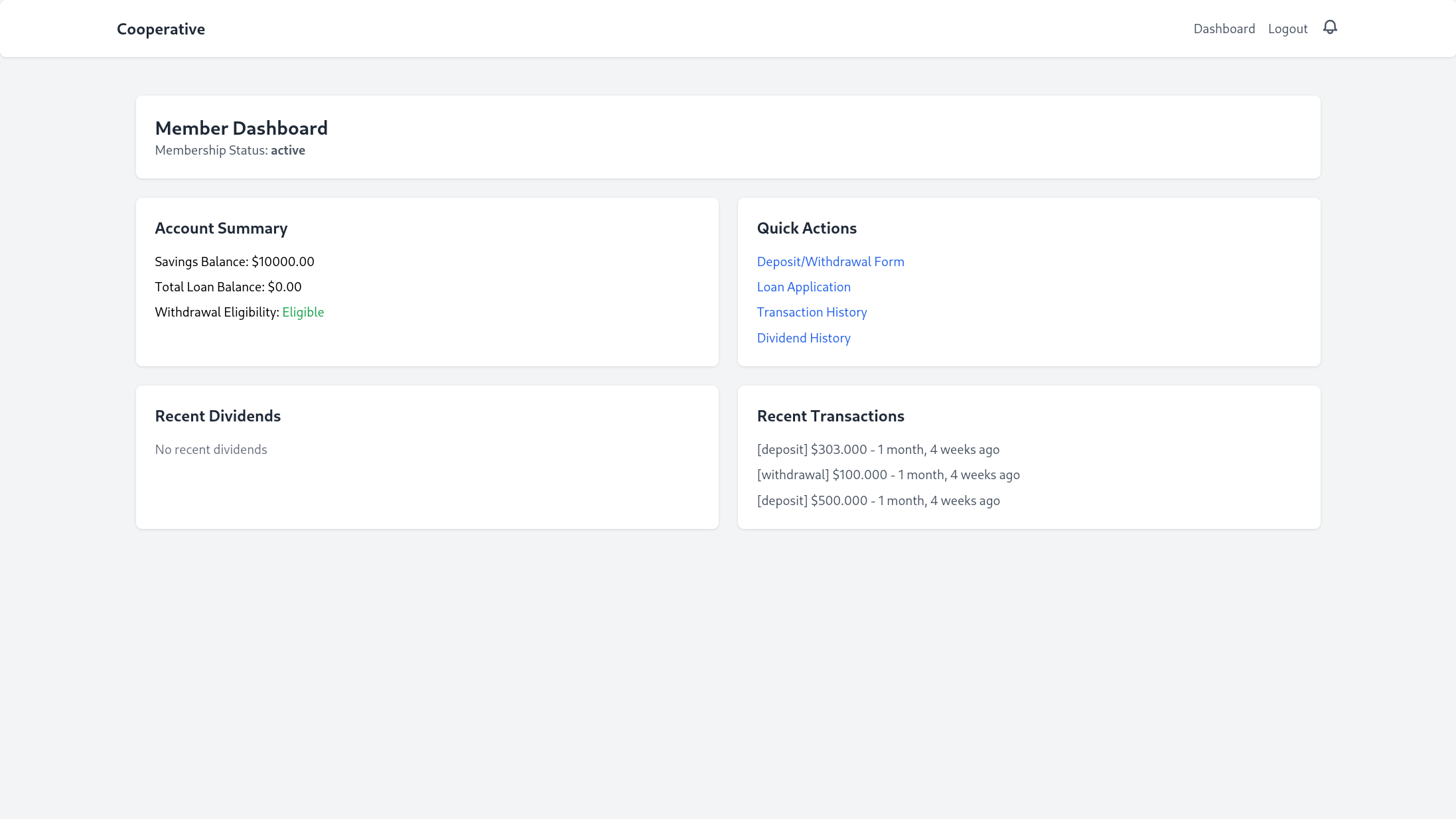
Task: Click the $500.000 deposit transaction entry
Action: click(x=878, y=500)
